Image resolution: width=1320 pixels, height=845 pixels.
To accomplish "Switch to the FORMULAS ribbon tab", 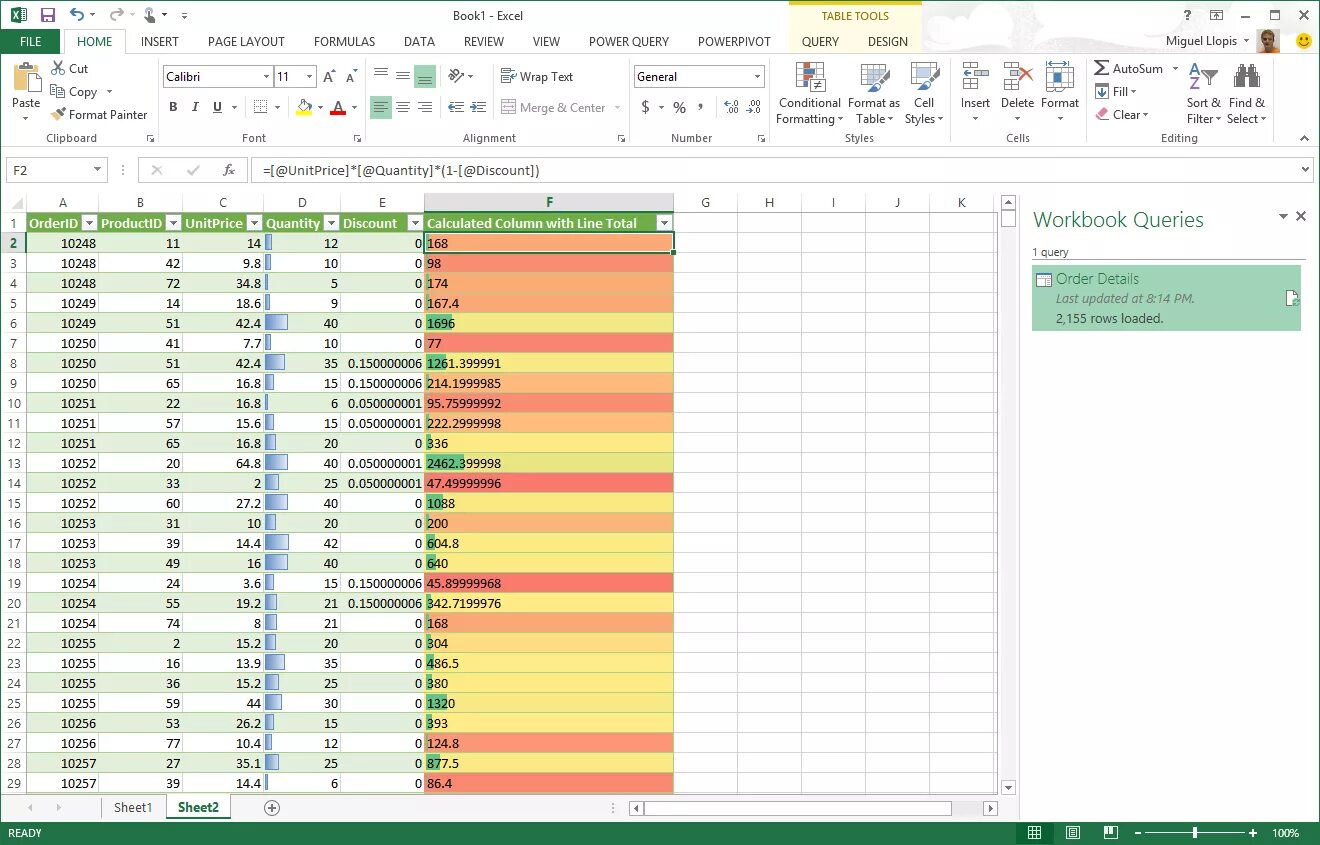I will [344, 41].
